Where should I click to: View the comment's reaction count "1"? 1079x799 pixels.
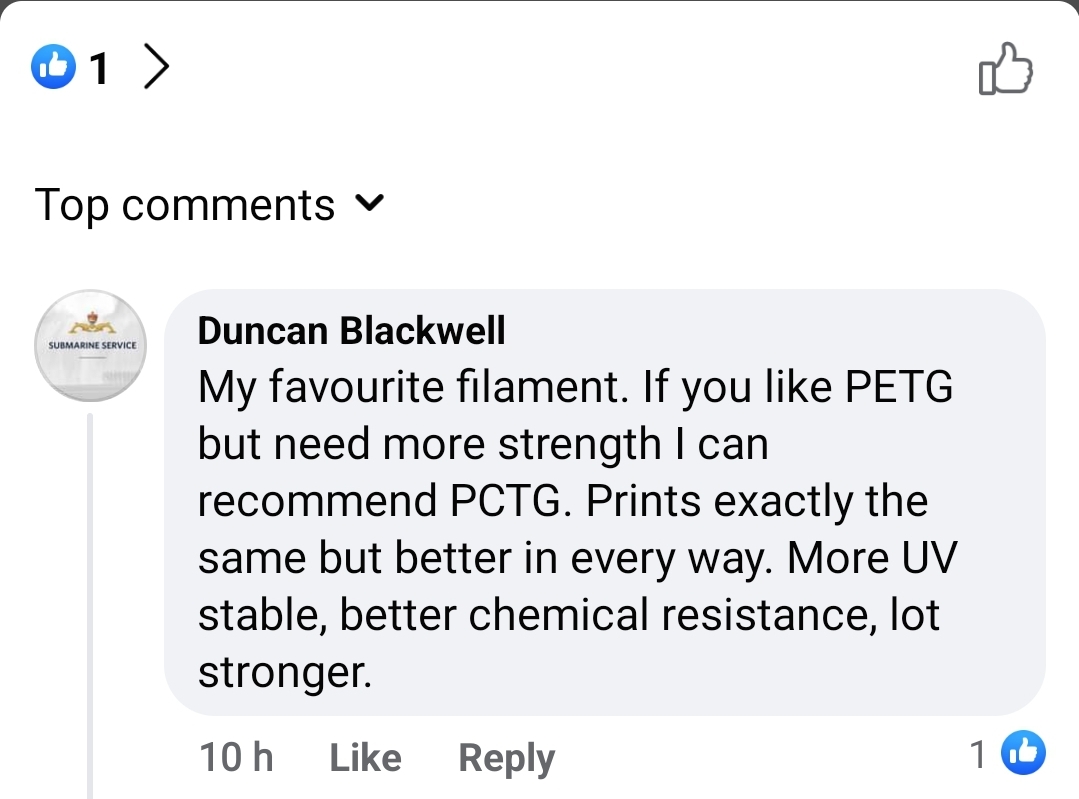pos(978,754)
